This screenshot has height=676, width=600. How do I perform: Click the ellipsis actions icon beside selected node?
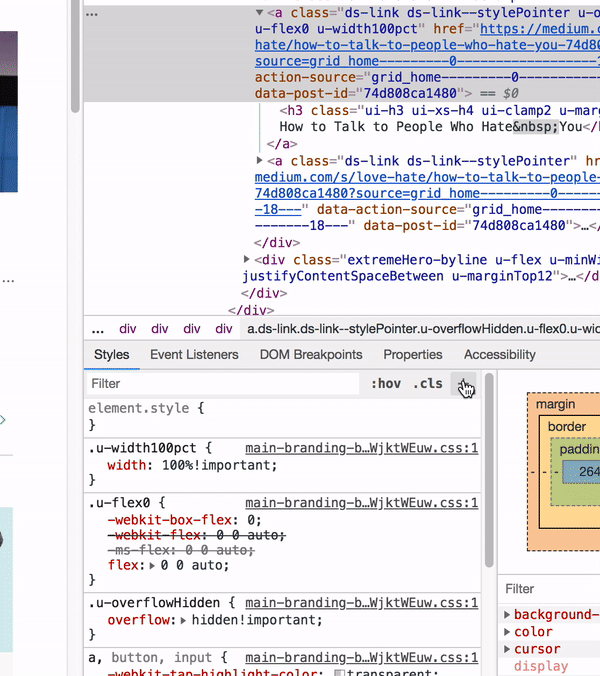click(x=92, y=14)
